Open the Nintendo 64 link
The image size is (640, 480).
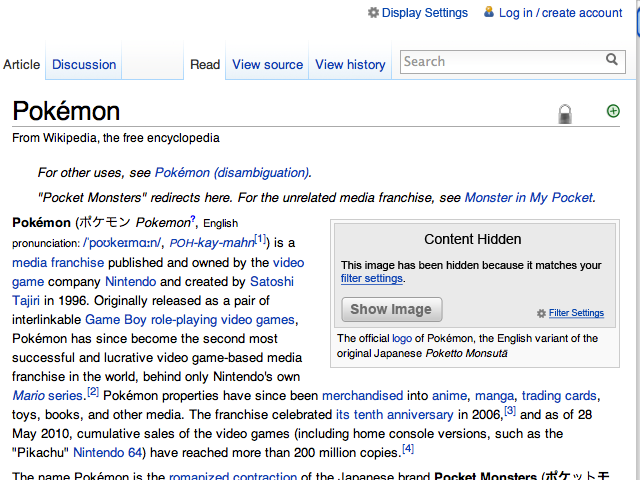pos(108,453)
